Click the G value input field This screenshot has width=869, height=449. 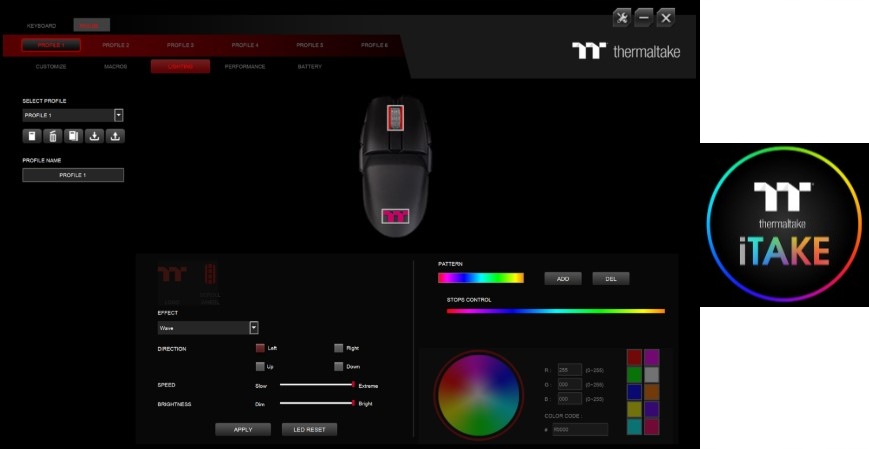570,384
